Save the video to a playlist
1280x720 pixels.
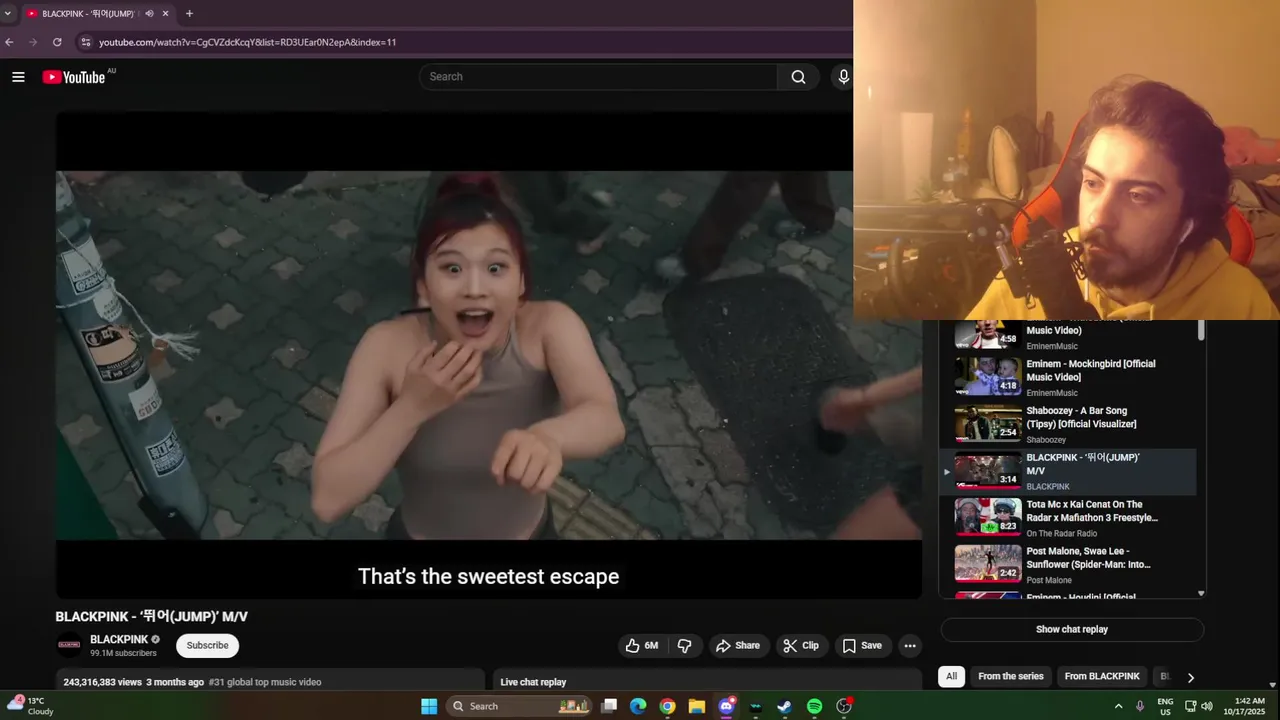pos(862,646)
